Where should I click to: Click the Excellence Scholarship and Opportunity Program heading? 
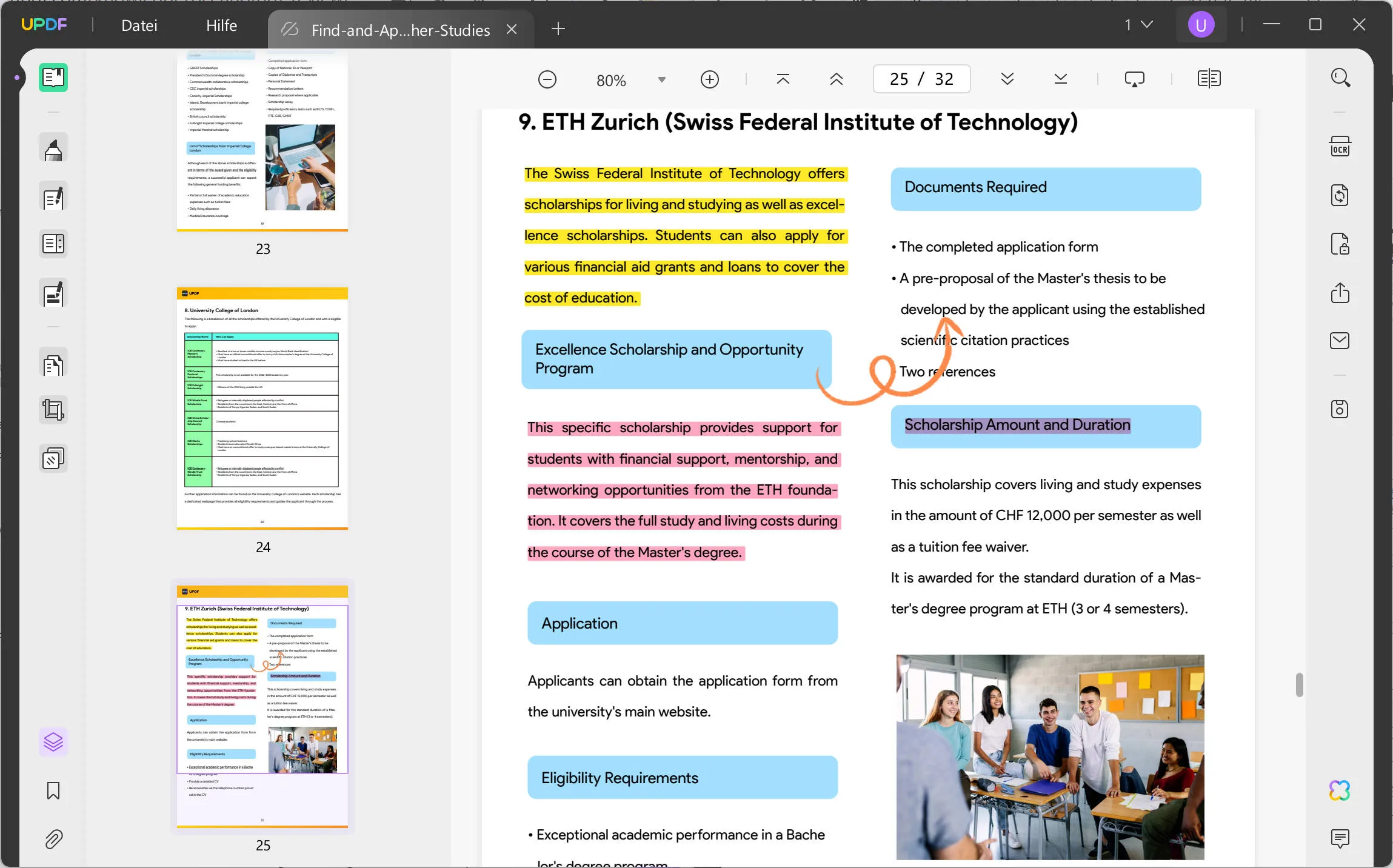676,359
